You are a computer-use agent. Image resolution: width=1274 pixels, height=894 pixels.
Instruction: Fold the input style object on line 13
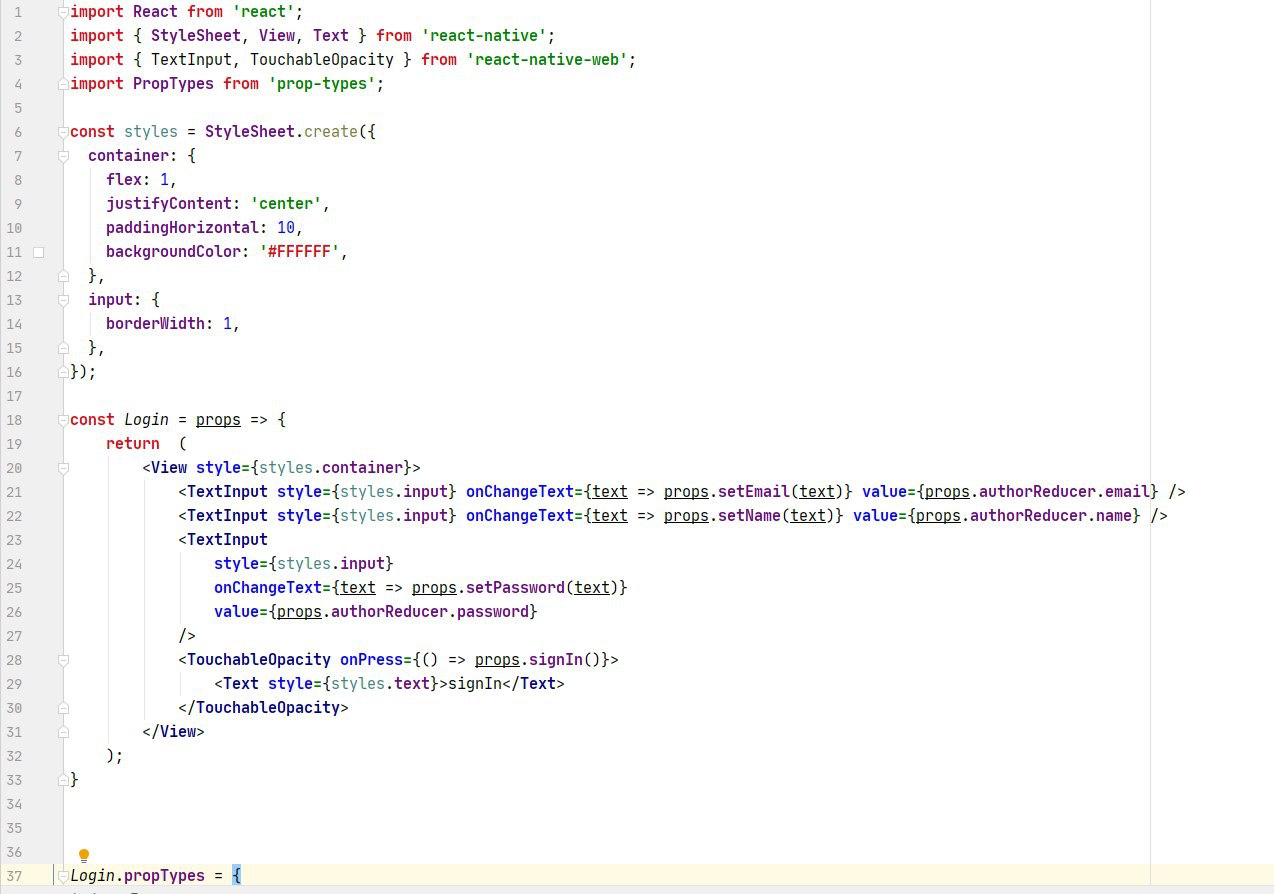tap(63, 300)
